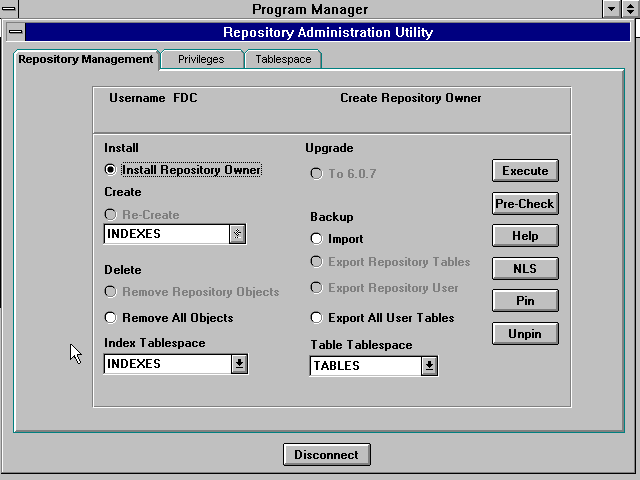This screenshot has width=640, height=480.
Task: Open the Repository Administration Utility control menu
Action: pyautogui.click(x=15, y=32)
